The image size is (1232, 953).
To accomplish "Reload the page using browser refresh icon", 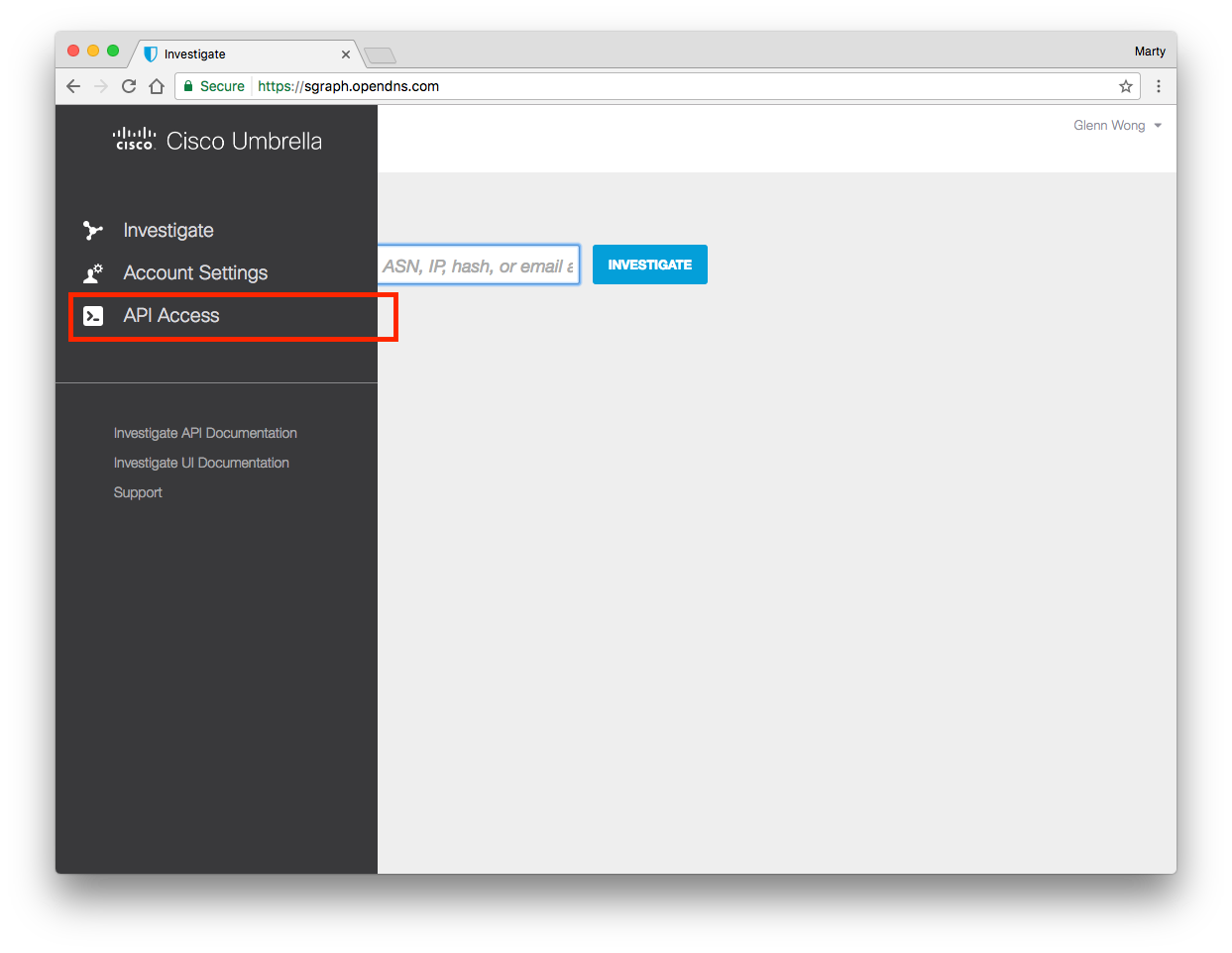I will click(129, 86).
